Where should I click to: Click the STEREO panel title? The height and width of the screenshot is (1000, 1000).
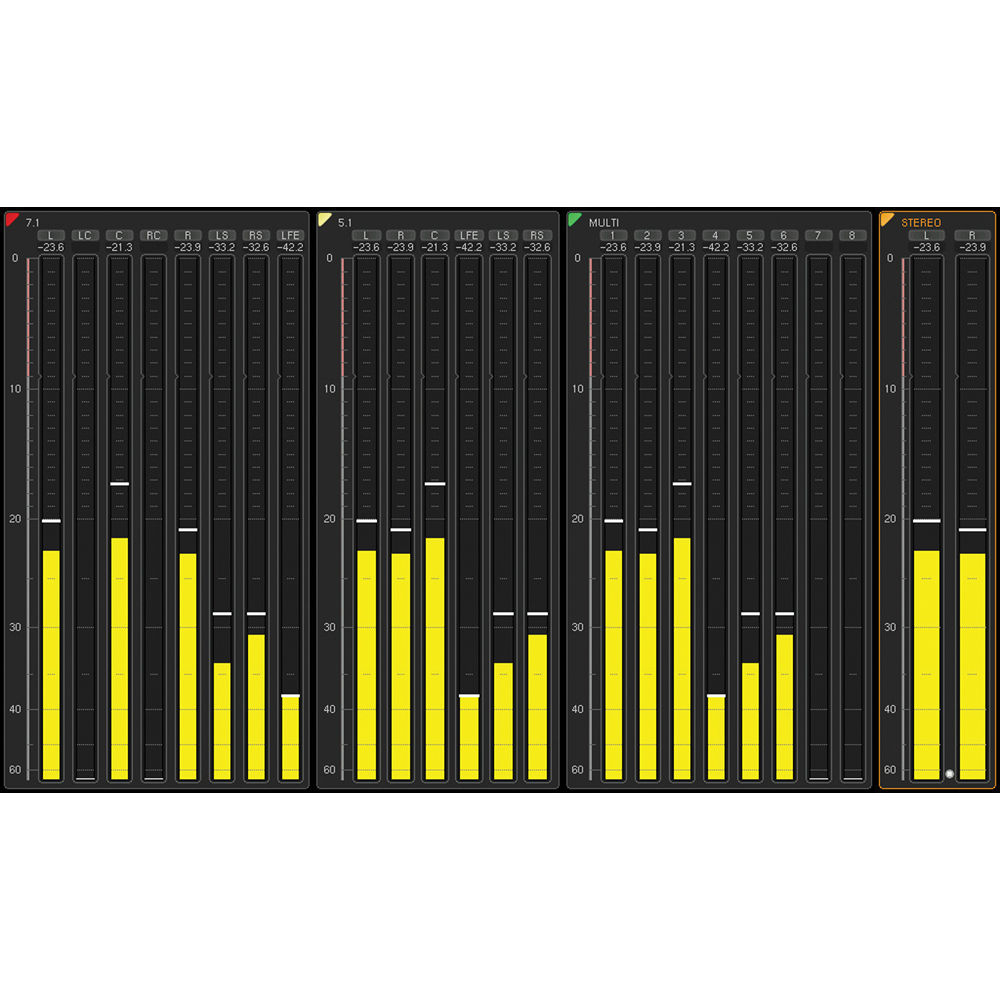click(921, 222)
